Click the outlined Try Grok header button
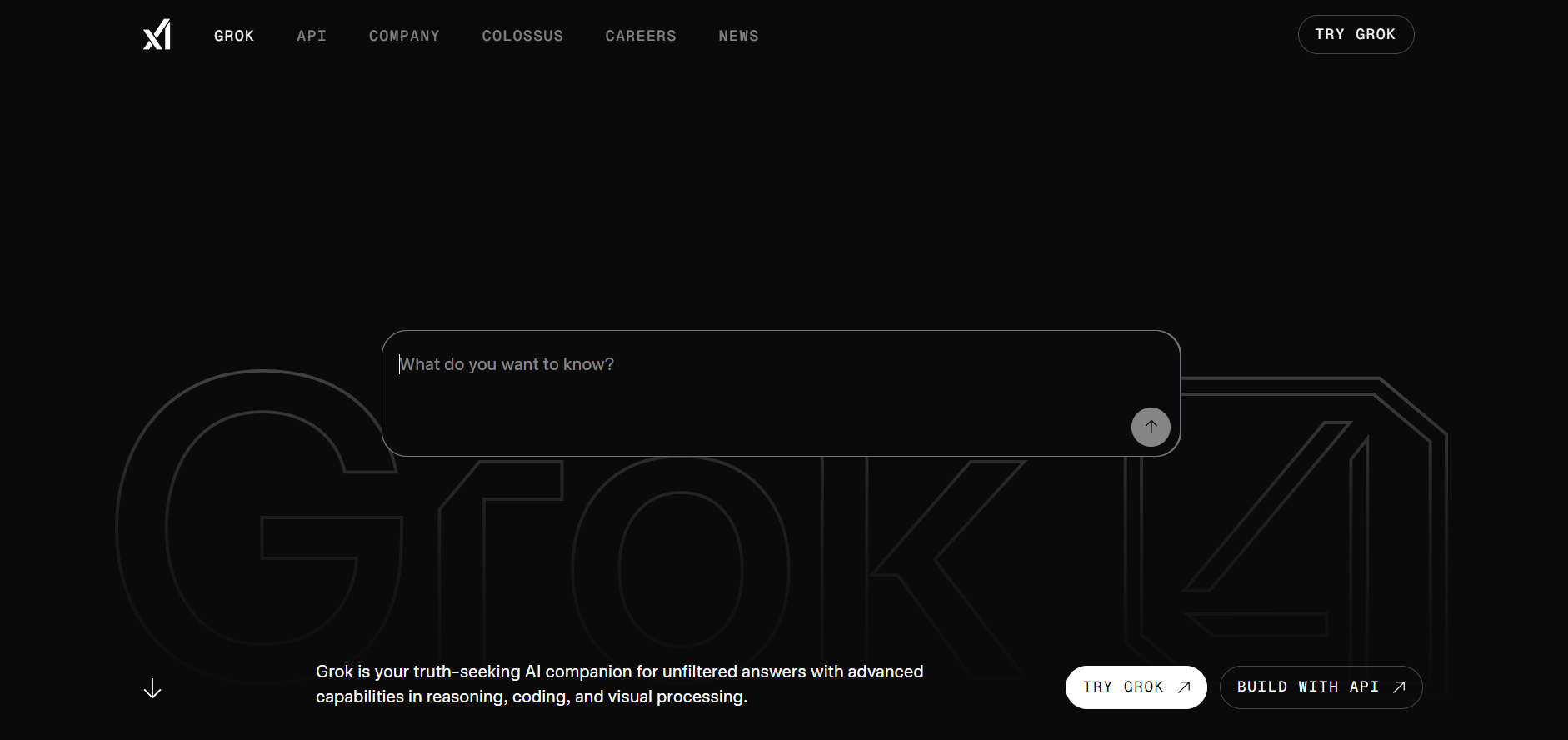This screenshot has height=740, width=1568. click(1356, 34)
